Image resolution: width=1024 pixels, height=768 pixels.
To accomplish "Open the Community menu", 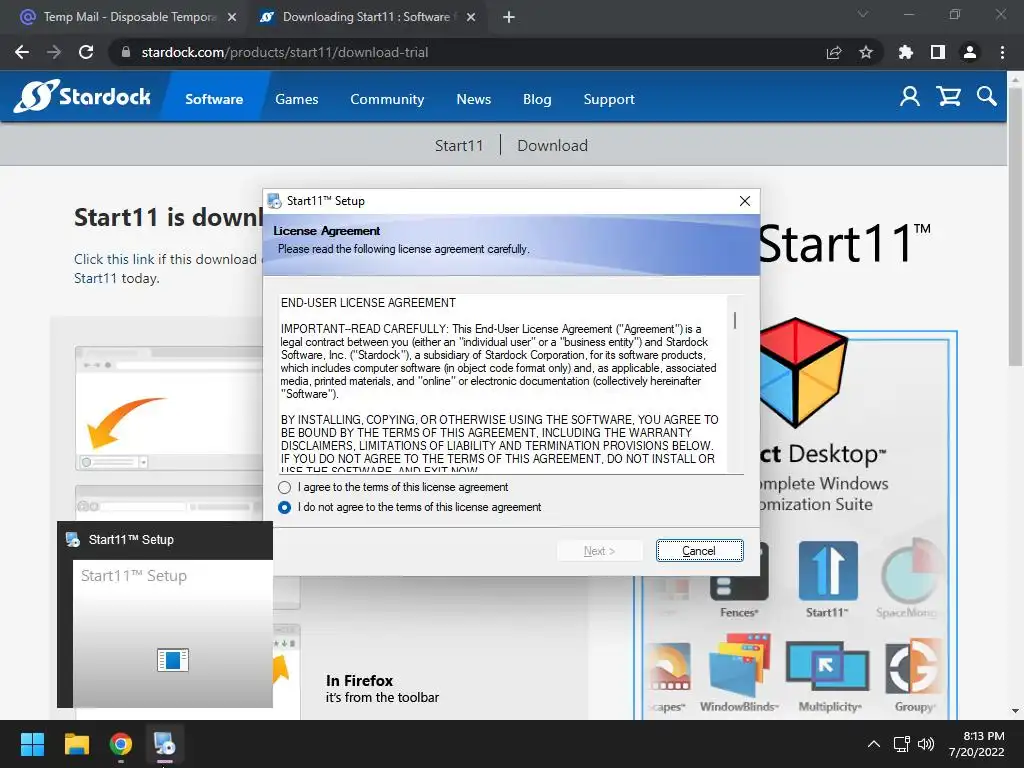I will pos(387,99).
